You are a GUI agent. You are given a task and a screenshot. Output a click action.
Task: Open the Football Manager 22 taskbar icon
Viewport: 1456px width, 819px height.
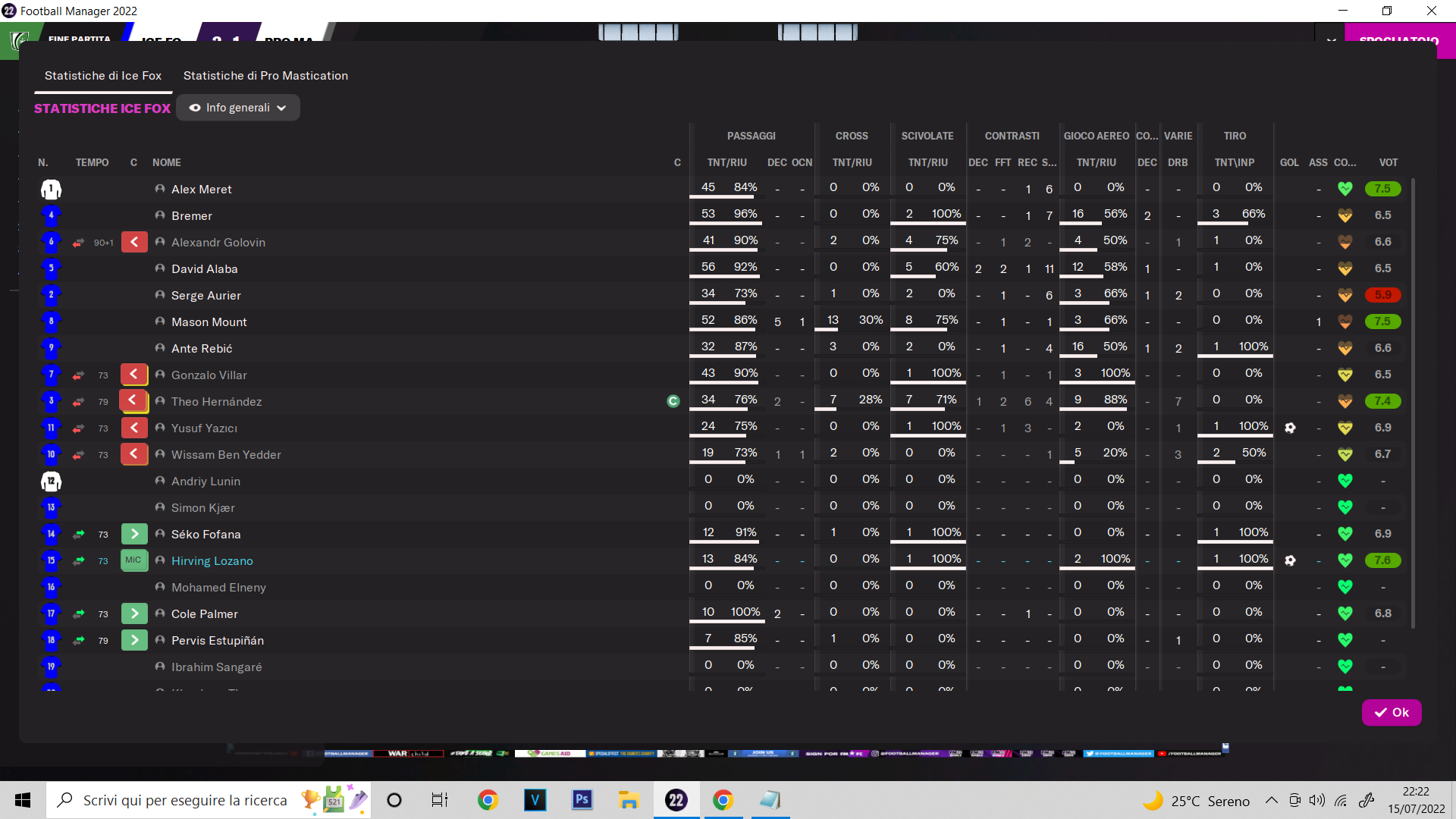(676, 800)
